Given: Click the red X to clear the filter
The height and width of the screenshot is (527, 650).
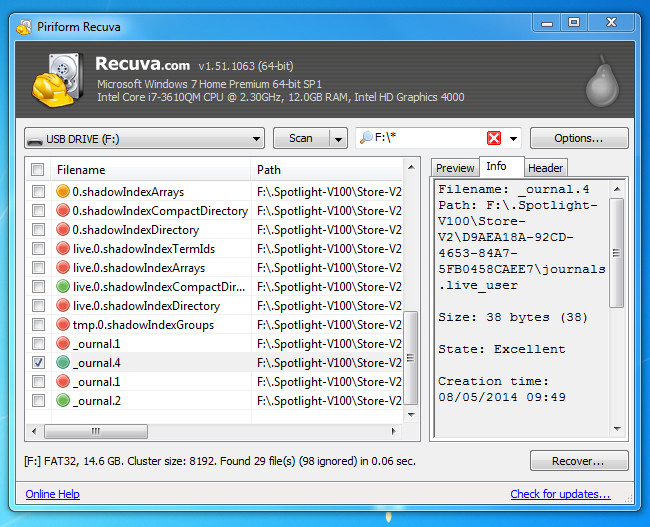Looking at the screenshot, I should pos(494,139).
